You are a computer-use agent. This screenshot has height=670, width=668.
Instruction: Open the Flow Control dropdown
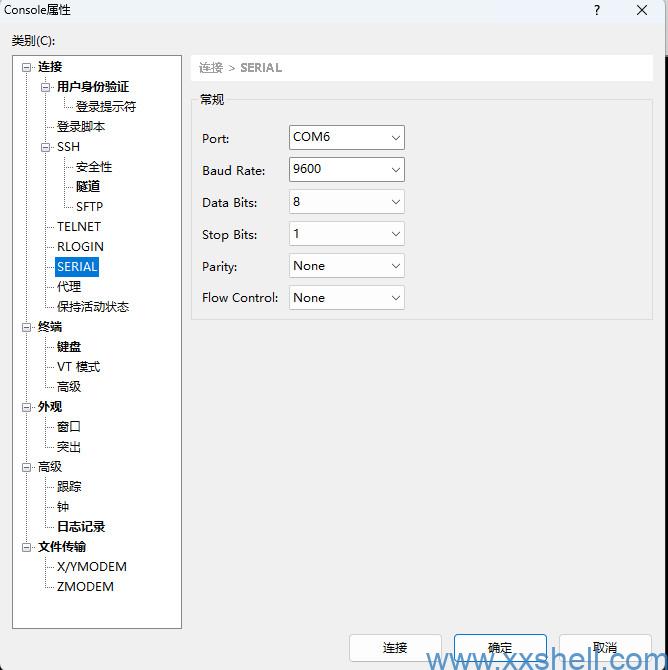(x=346, y=298)
